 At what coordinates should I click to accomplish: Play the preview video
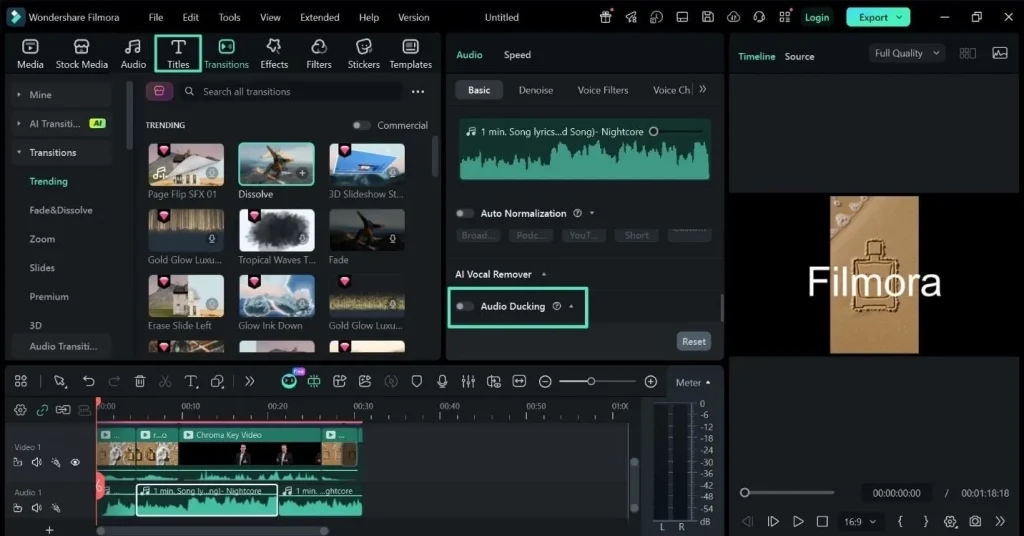(798, 521)
